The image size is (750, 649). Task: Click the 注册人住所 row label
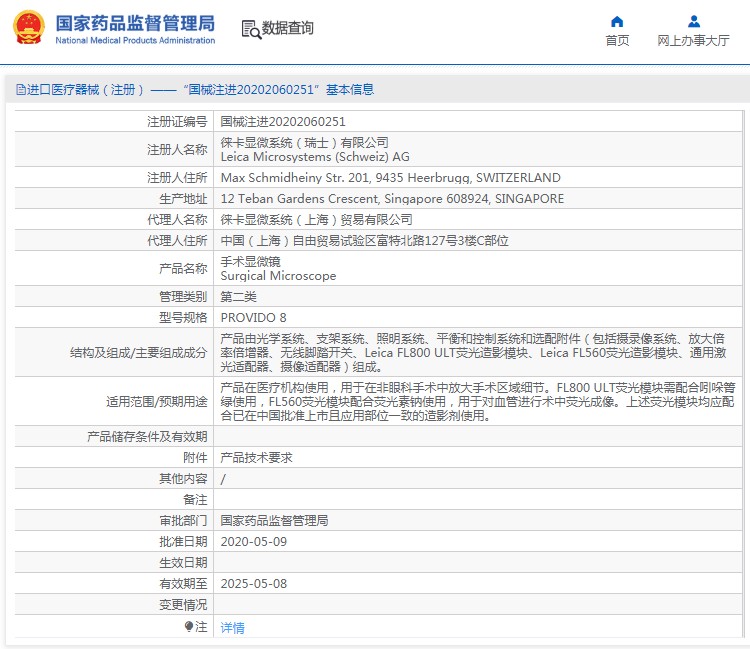(177, 177)
